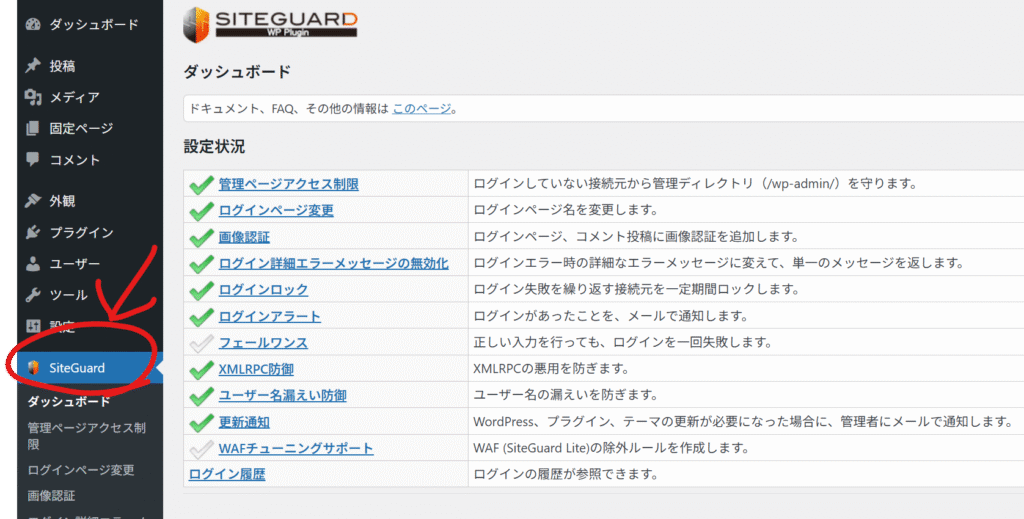This screenshot has height=519, width=1024.
Task: Click gray checkmark next to WAFチューニングサポート
Action: coord(201,449)
